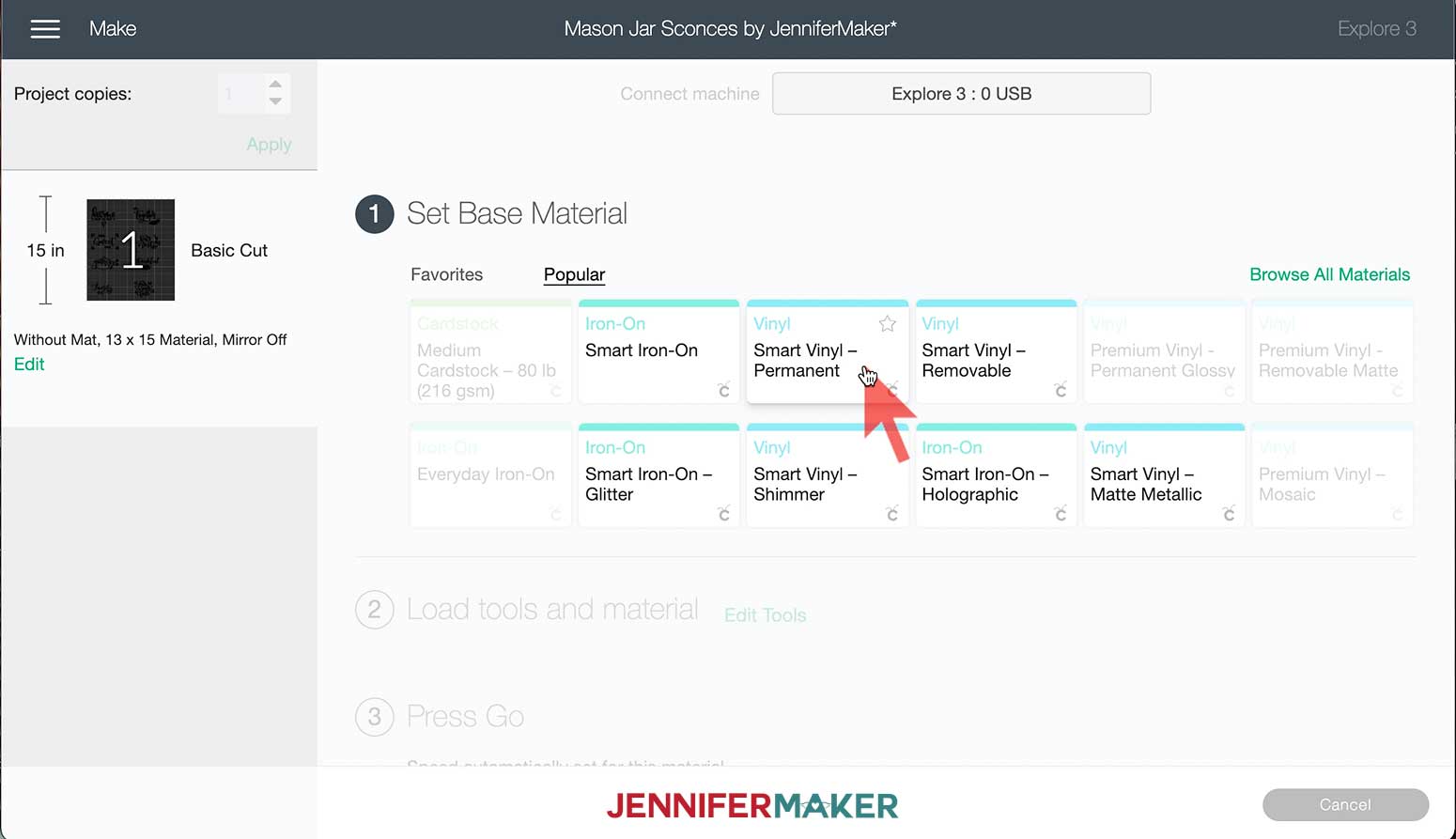
Task: Browse All Materials link
Action: 1329,274
